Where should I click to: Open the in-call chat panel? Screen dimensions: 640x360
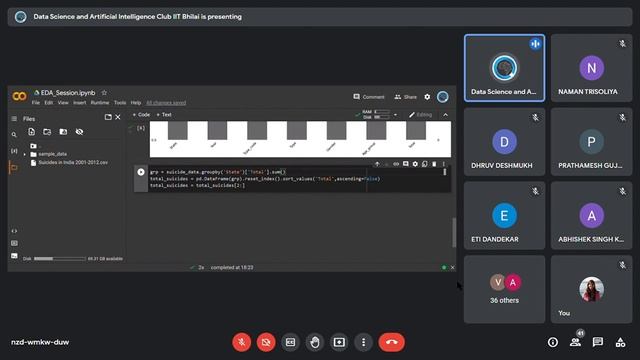point(598,342)
